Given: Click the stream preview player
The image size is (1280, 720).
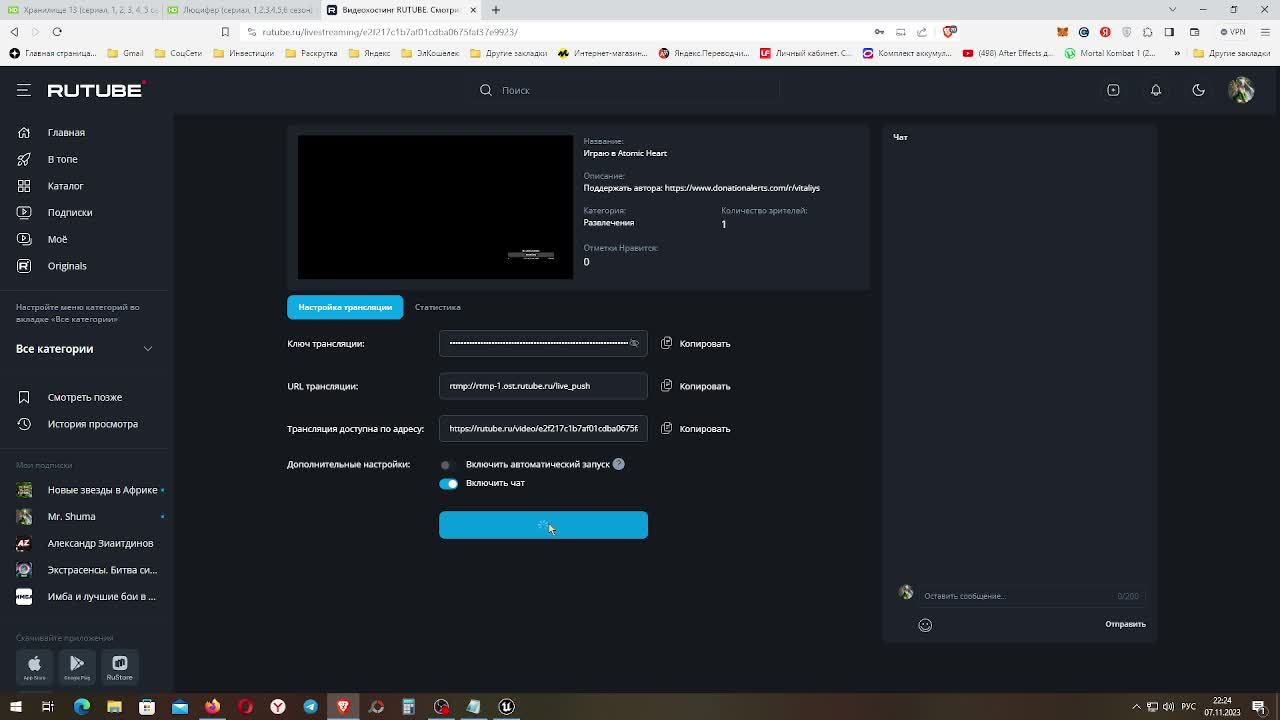Looking at the screenshot, I should [435, 207].
